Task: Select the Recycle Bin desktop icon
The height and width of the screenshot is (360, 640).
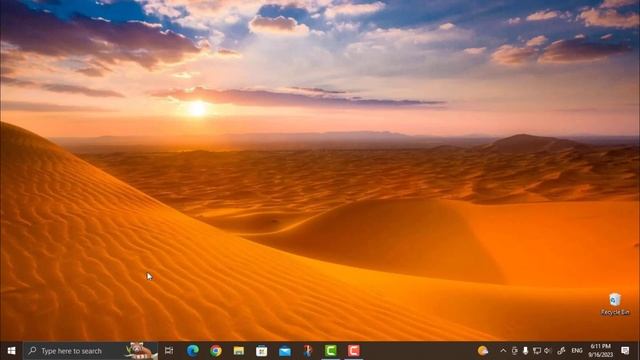Action: click(x=615, y=304)
